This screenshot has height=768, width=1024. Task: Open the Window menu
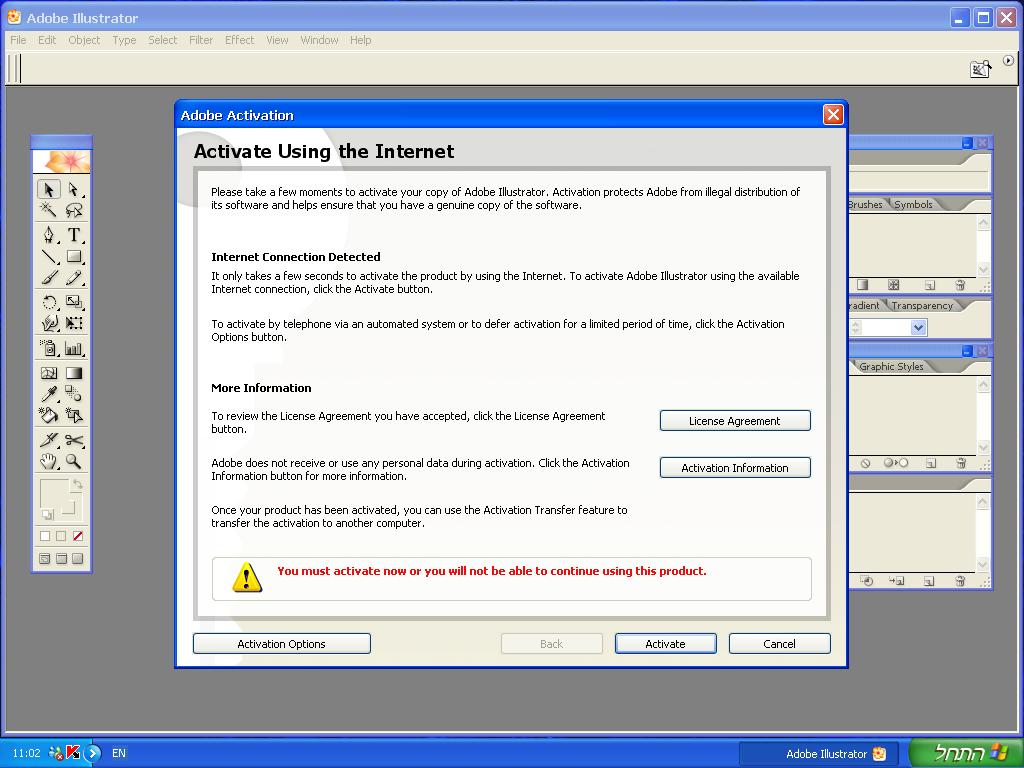[319, 40]
